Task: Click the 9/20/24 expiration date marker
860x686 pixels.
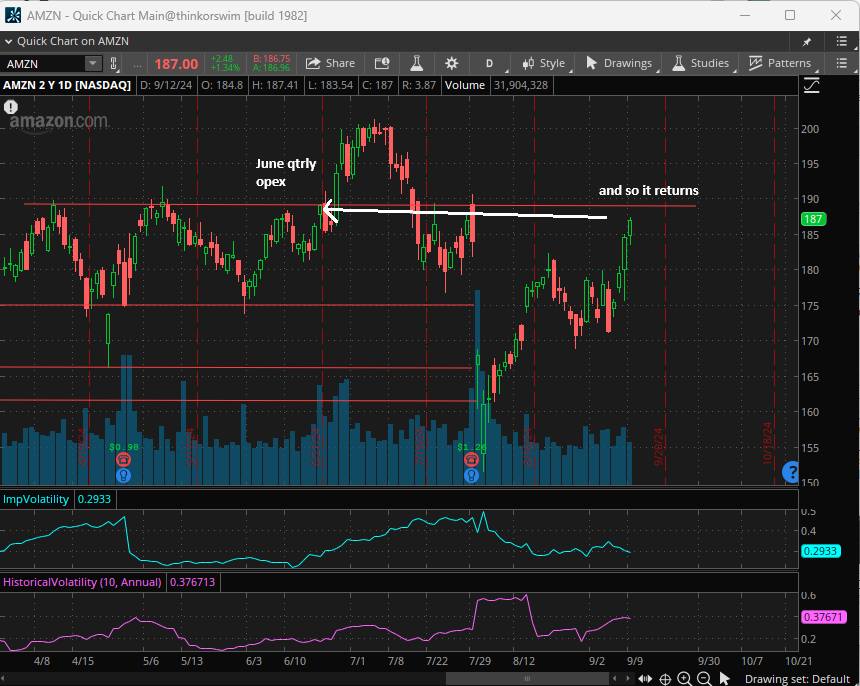Action: pos(659,447)
